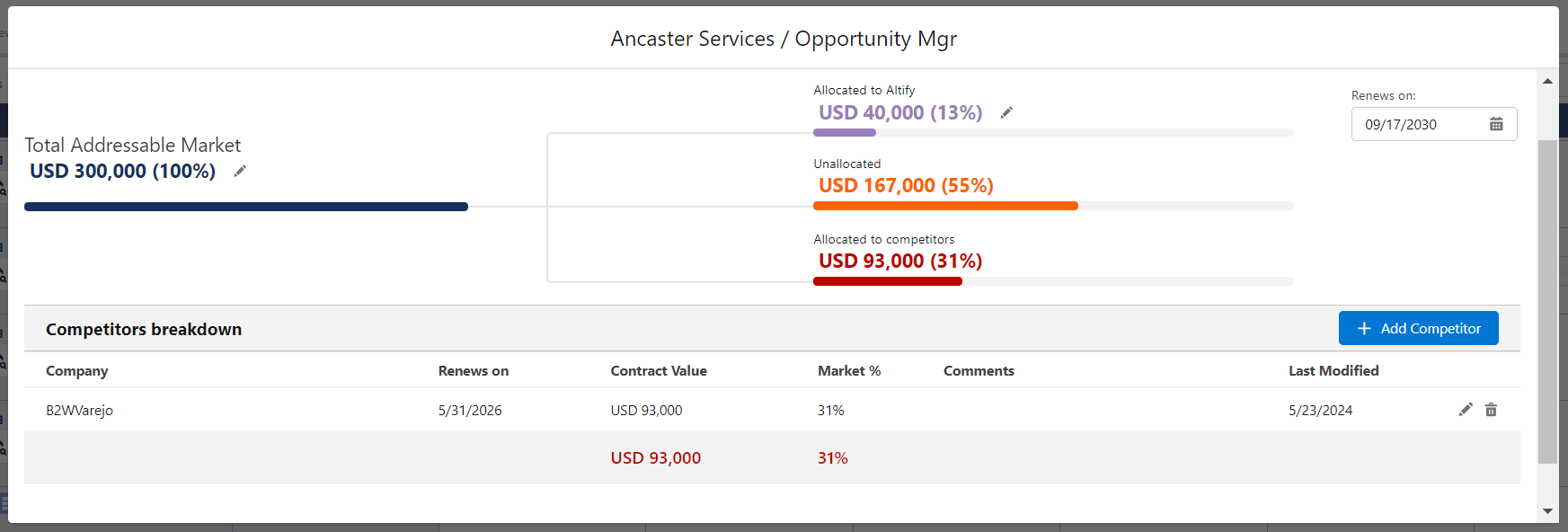1568x532 pixels.
Task: Click the vertical scrollbar thumb
Action: [1547, 302]
